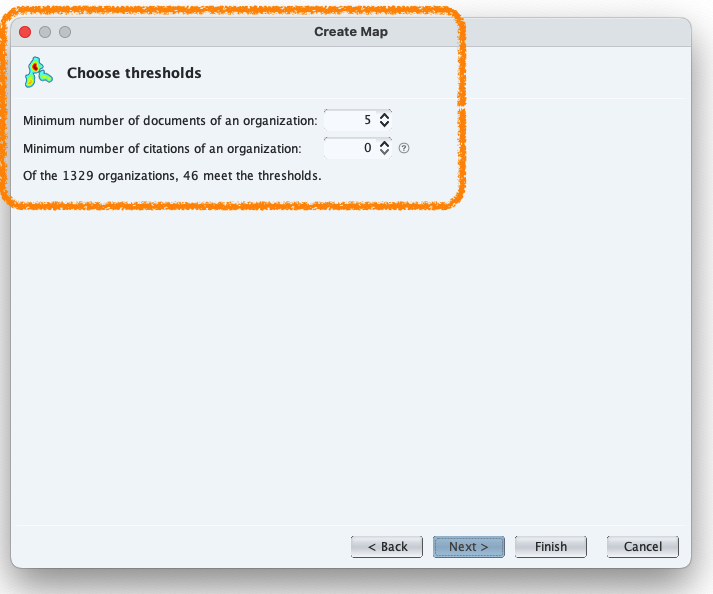This screenshot has height=594, width=713.
Task: Decrease the minimum number of citations
Action: pyautogui.click(x=385, y=152)
